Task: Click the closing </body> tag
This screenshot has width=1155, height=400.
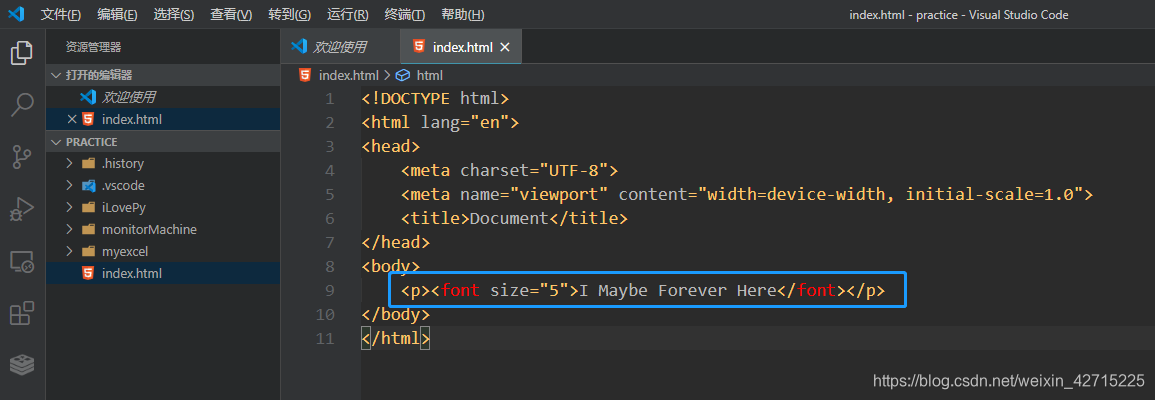Action: click(x=396, y=315)
